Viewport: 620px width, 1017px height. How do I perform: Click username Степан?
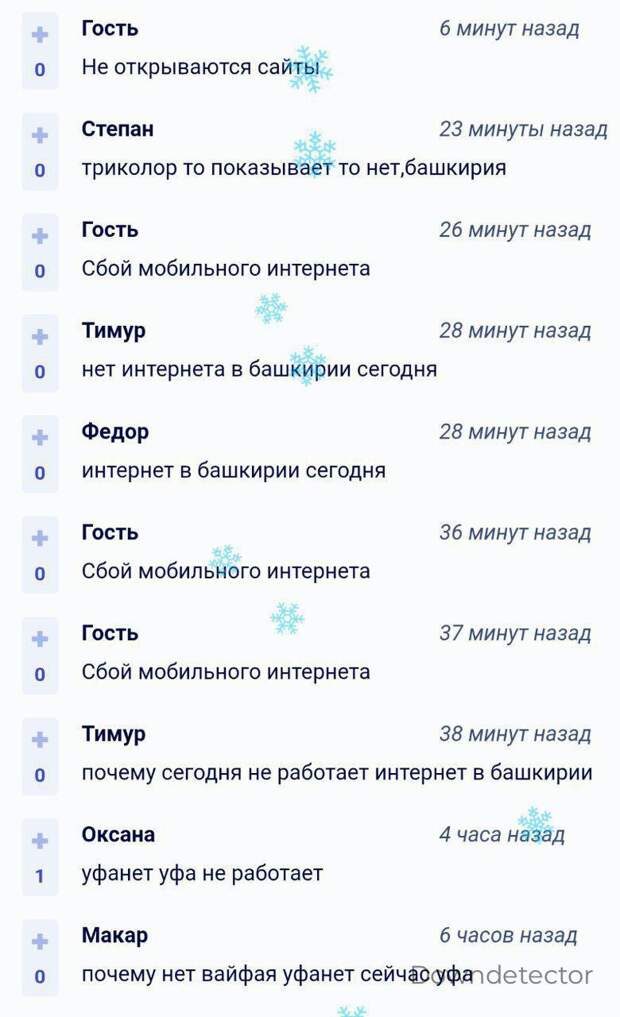(118, 129)
